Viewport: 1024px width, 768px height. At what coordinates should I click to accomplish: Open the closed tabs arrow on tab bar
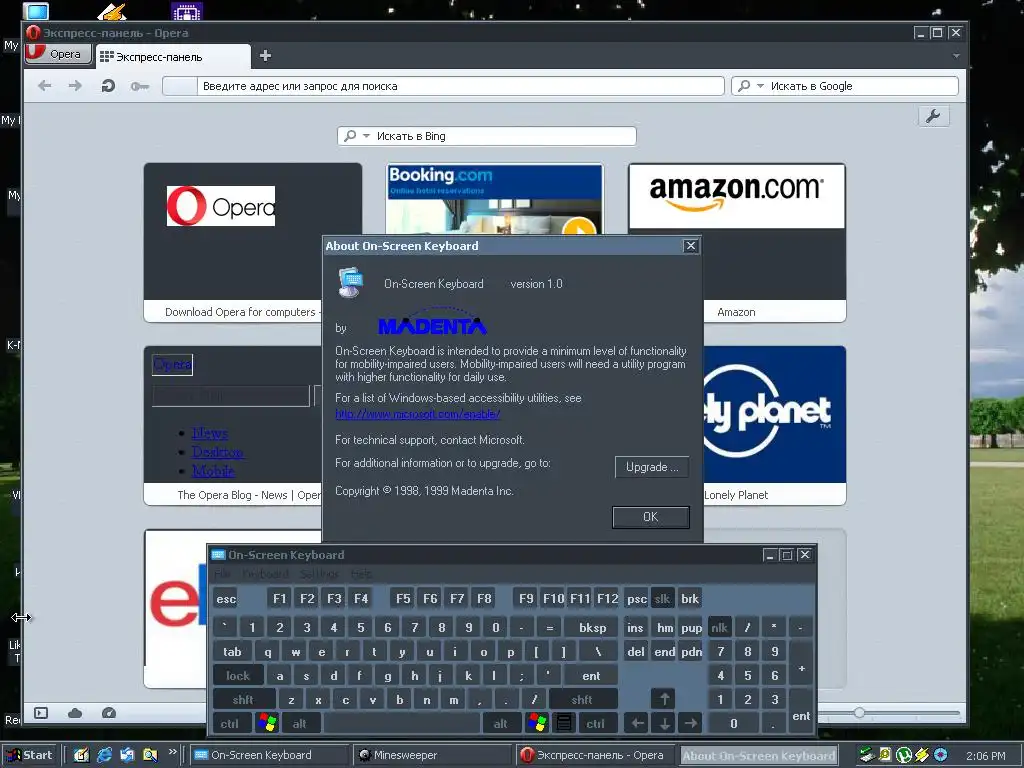[x=956, y=56]
